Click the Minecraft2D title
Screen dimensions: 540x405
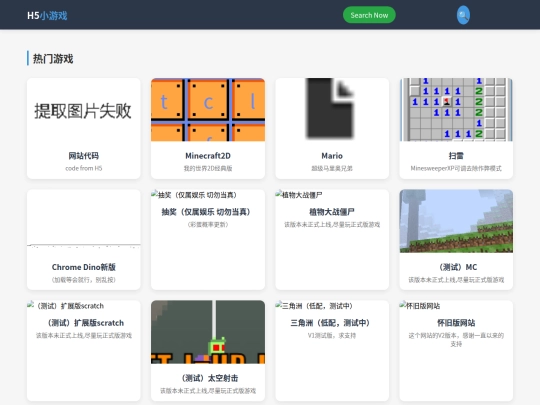pyautogui.click(x=208, y=156)
